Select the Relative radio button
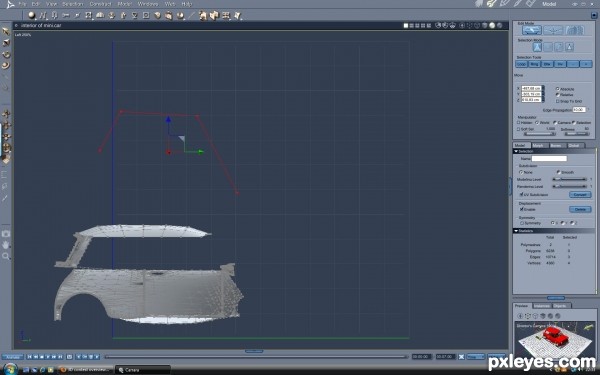This screenshot has width=600, height=375. 558,95
